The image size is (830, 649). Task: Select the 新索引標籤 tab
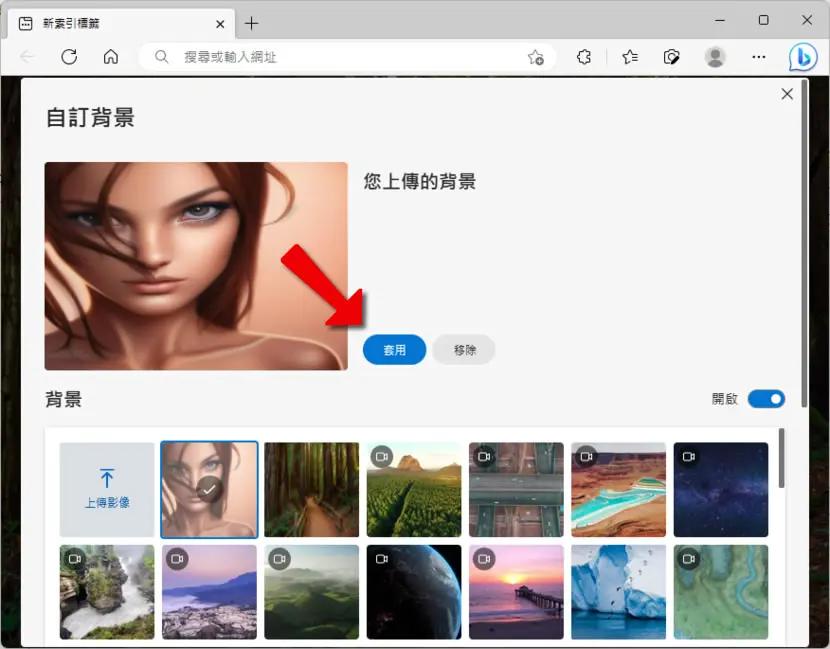(x=122, y=24)
